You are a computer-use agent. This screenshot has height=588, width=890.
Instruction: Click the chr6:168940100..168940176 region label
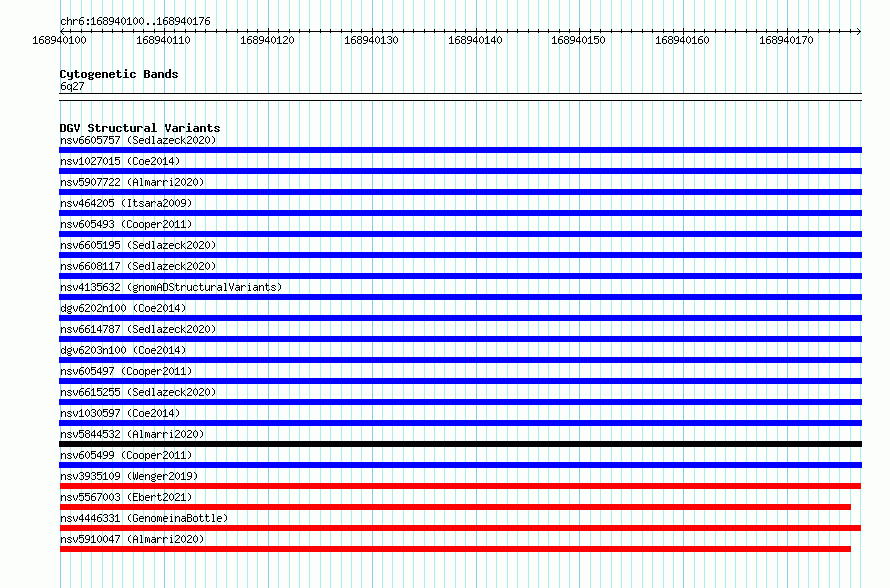click(x=135, y=22)
